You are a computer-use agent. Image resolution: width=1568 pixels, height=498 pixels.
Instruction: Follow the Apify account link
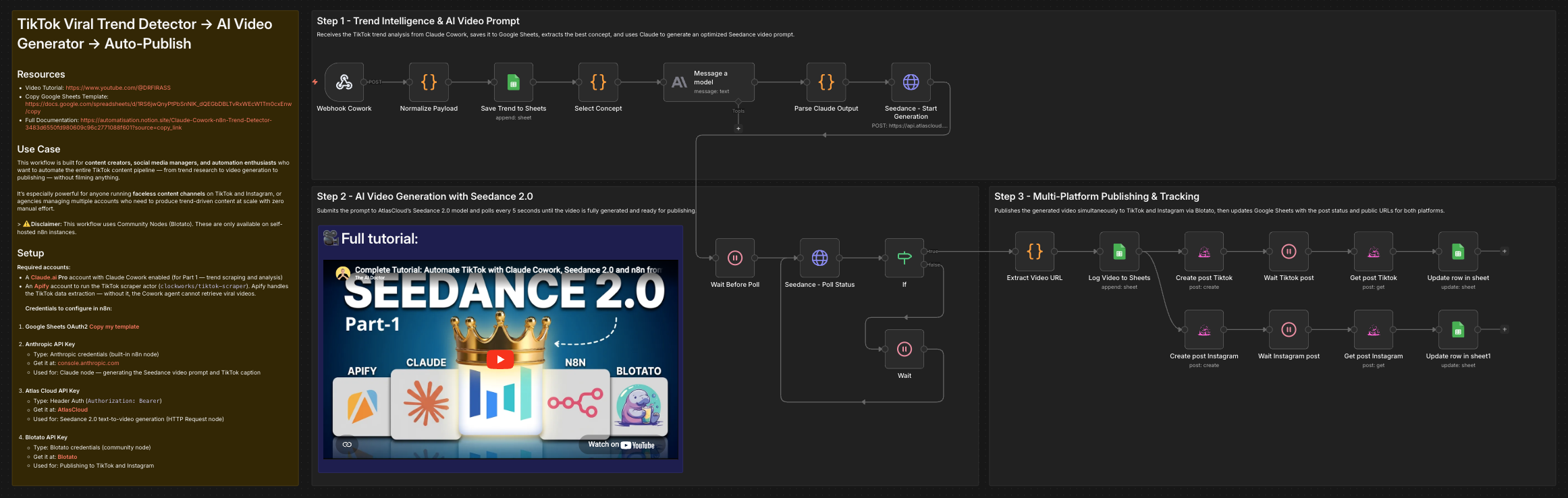pyautogui.click(x=42, y=286)
